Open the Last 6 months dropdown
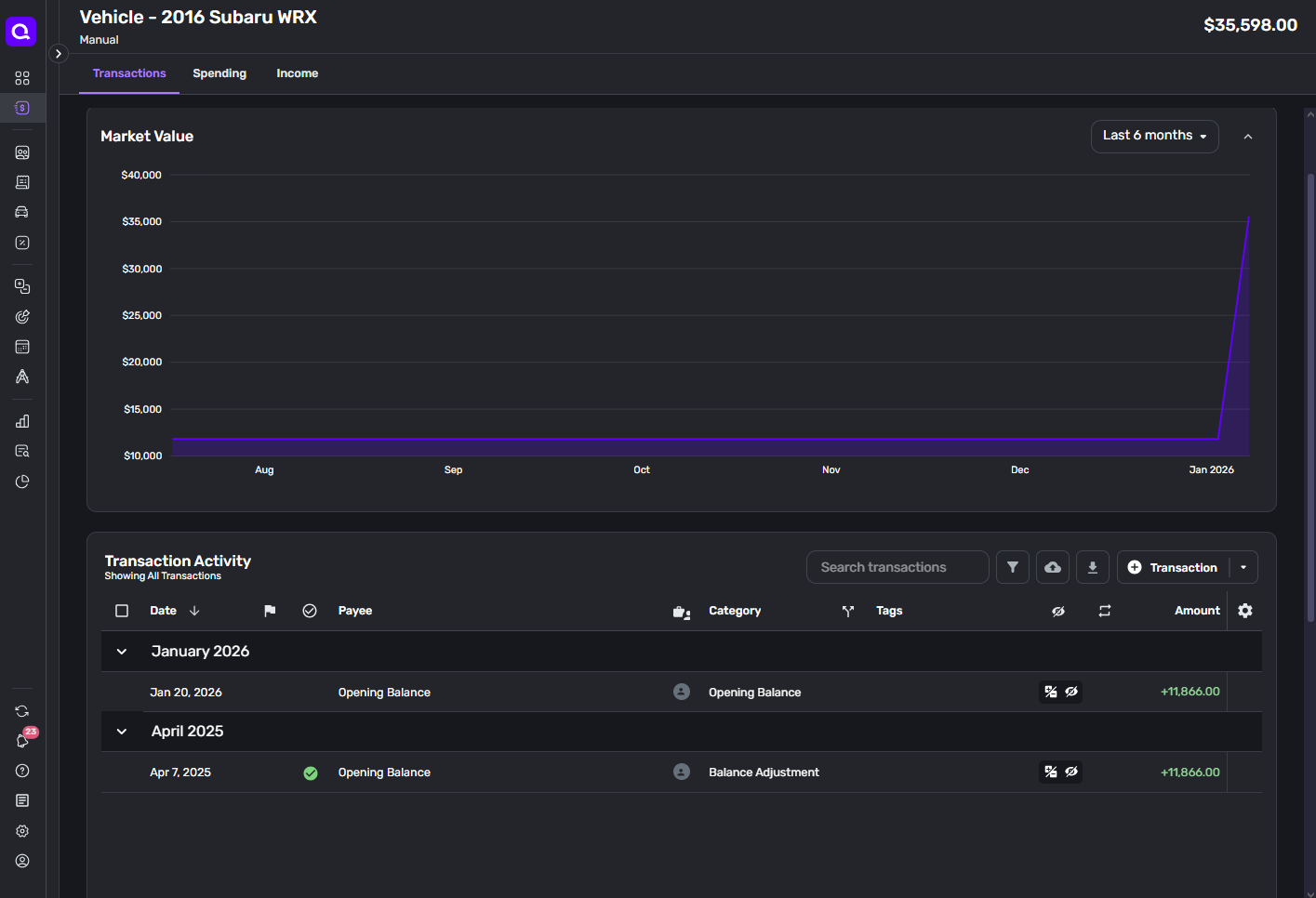 tap(1154, 136)
